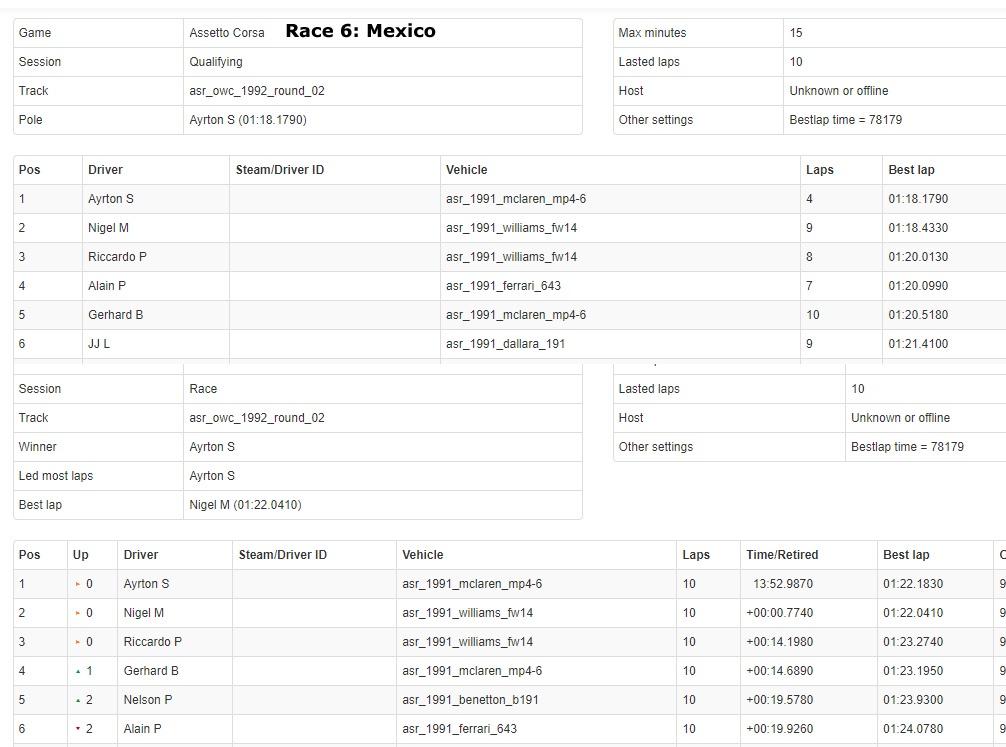Viewport: 1006px width, 747px height.
Task: Click orange no-change arrow in Nigel M race row
Action: (x=78, y=613)
